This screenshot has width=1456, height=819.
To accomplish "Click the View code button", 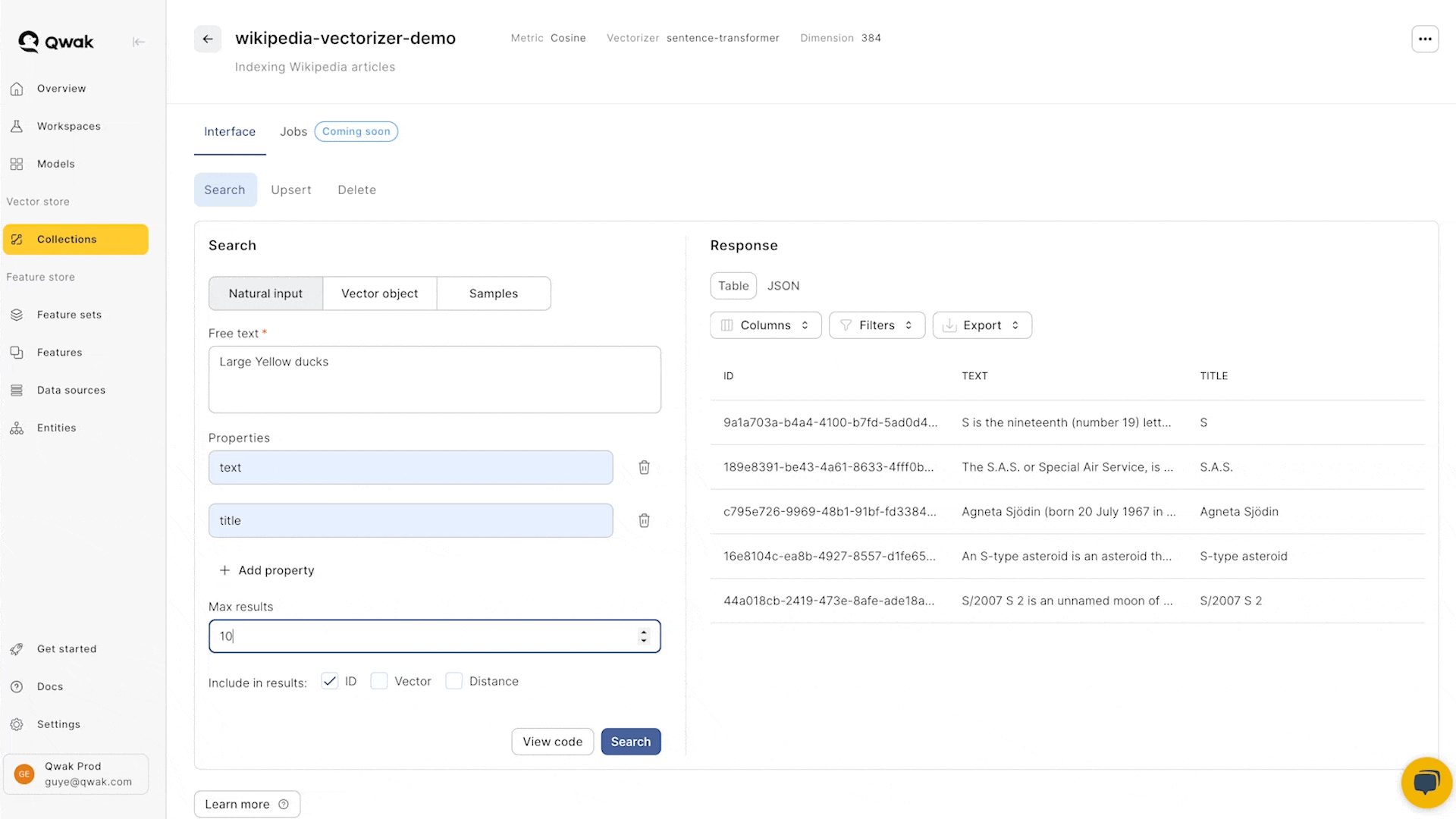I will click(x=552, y=742).
